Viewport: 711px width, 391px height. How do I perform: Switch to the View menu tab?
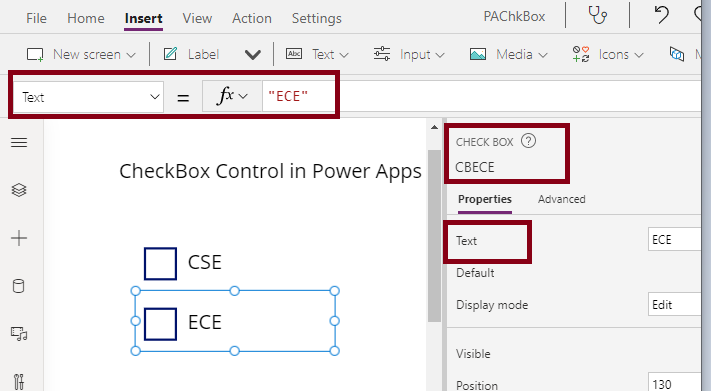(197, 18)
